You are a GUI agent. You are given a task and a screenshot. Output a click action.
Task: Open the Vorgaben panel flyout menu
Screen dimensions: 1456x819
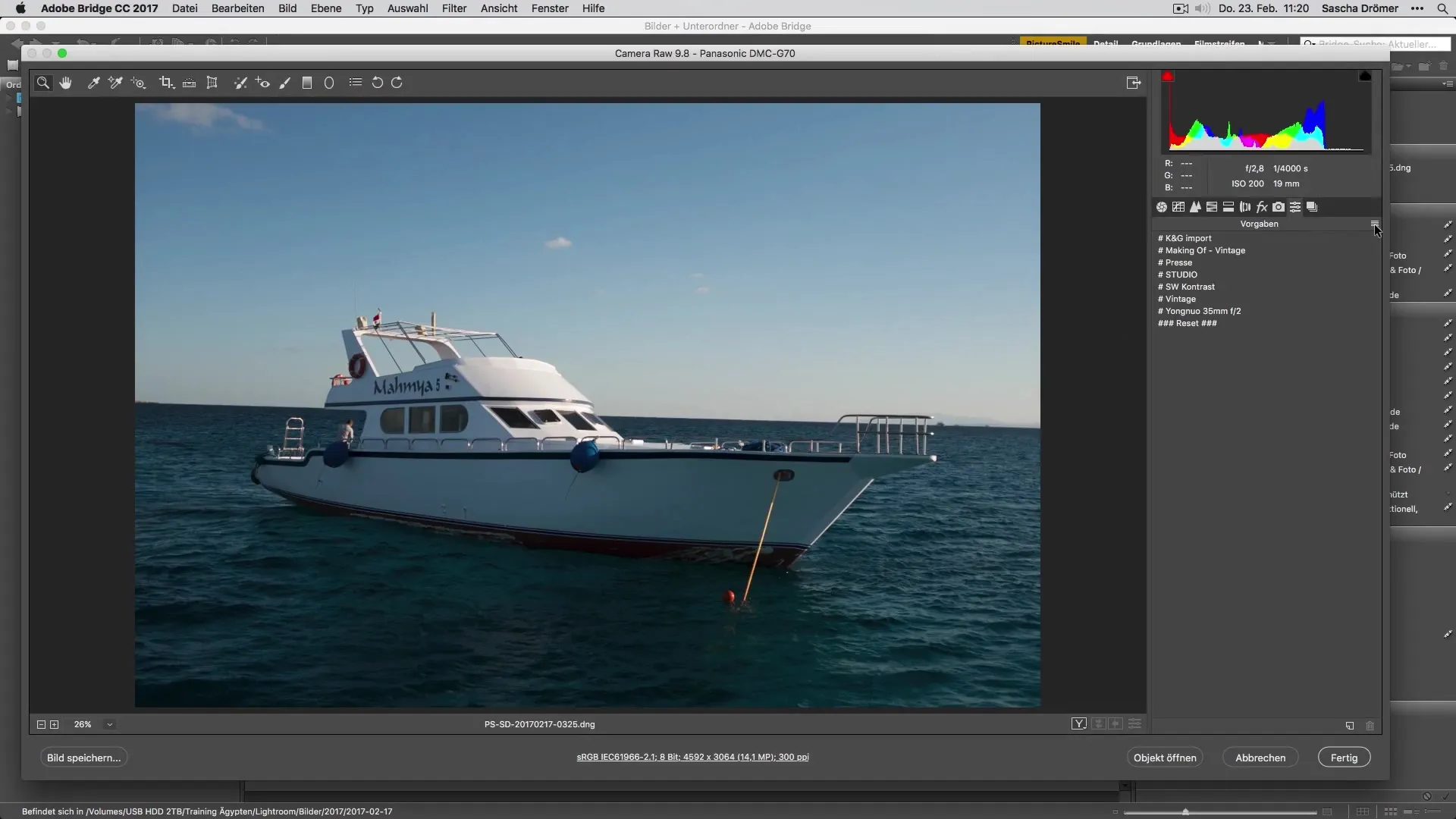coord(1374,224)
